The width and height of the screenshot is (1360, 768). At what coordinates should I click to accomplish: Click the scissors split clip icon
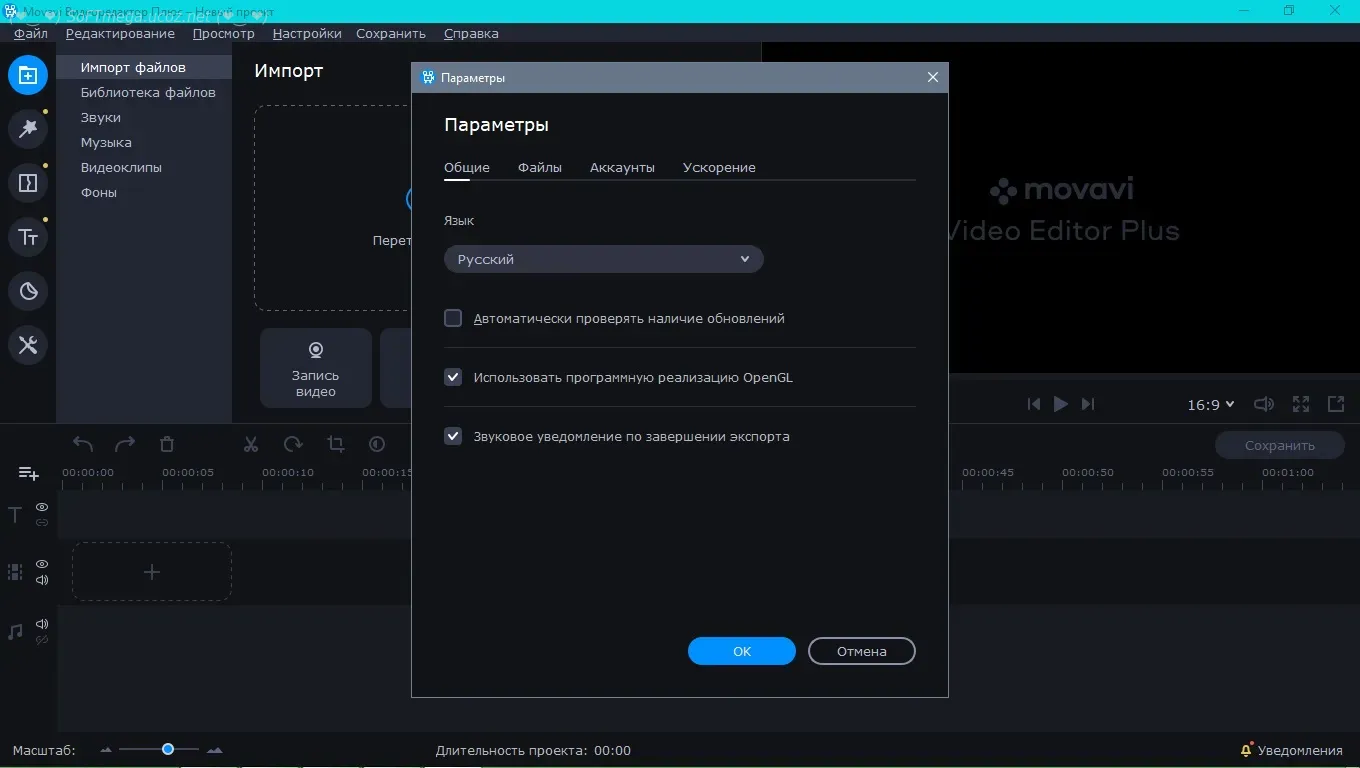click(x=251, y=445)
